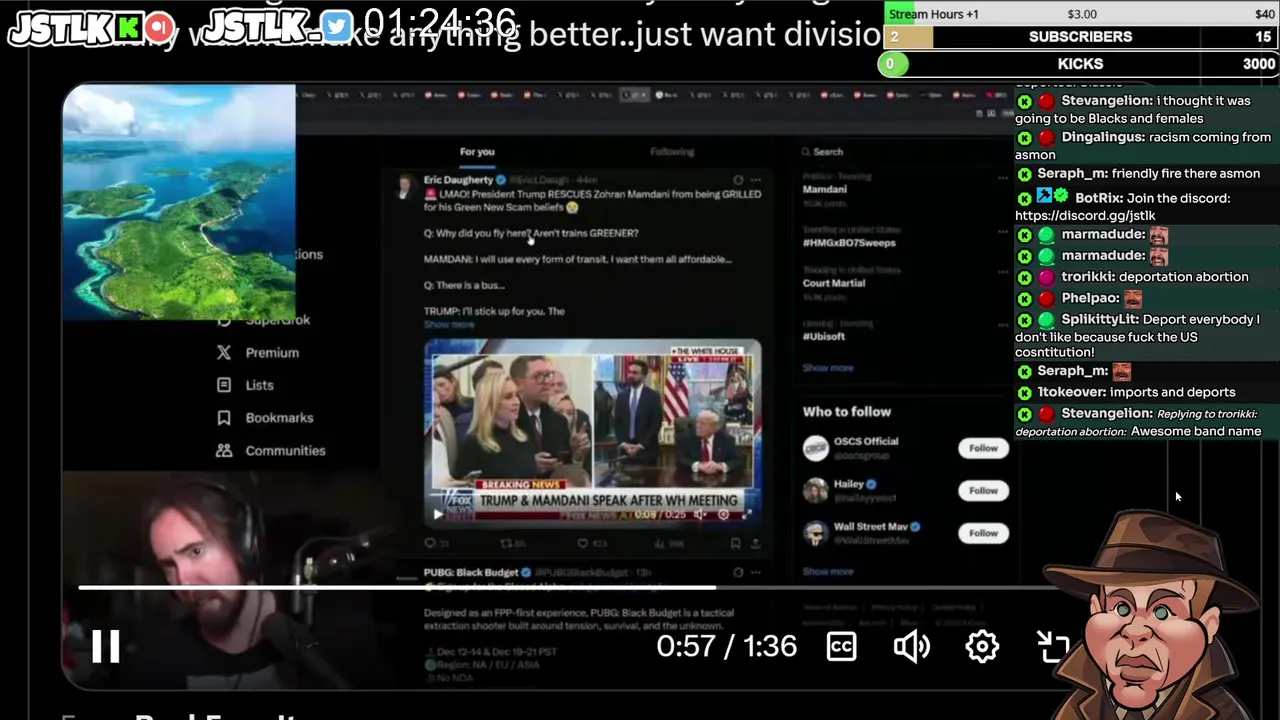
Task: Click the red record icon beside the Kick logo
Action: (x=160, y=27)
